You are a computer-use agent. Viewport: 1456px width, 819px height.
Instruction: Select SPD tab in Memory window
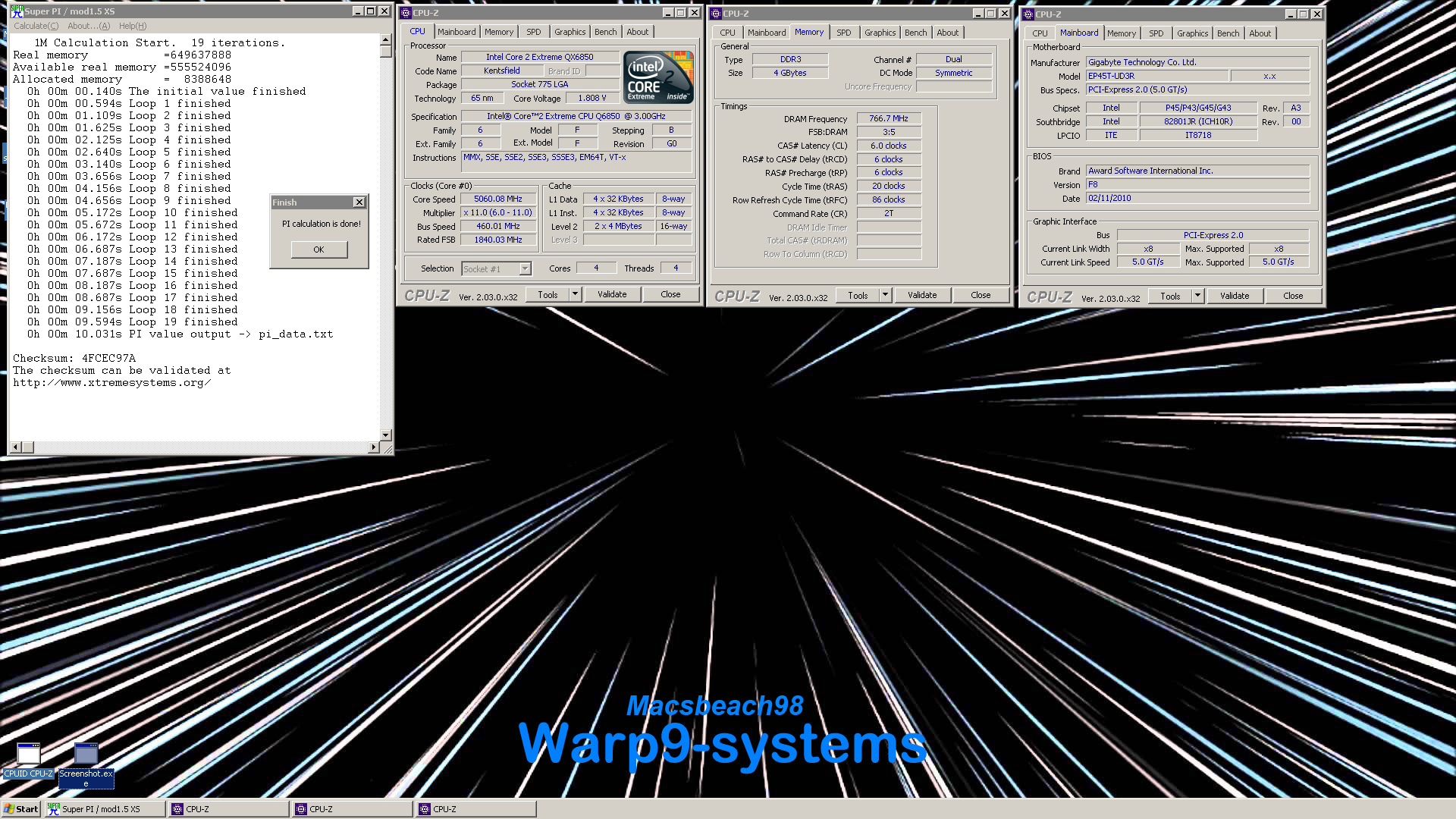[843, 33]
